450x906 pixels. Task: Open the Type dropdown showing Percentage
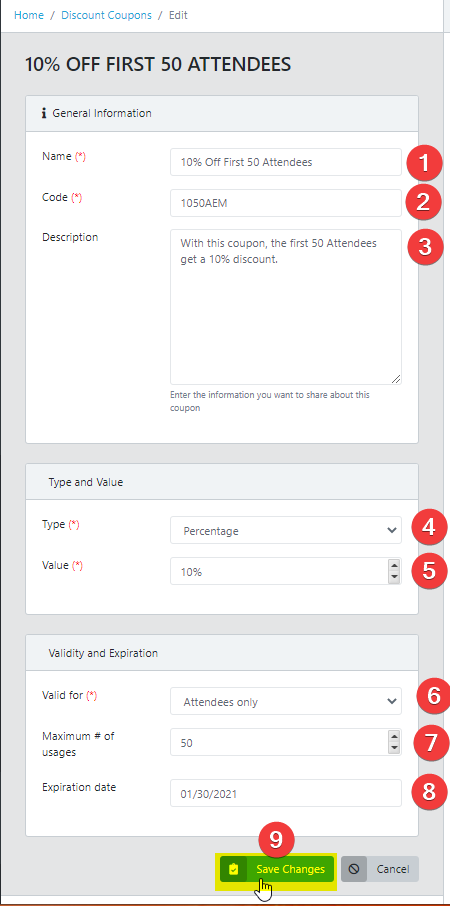click(285, 530)
